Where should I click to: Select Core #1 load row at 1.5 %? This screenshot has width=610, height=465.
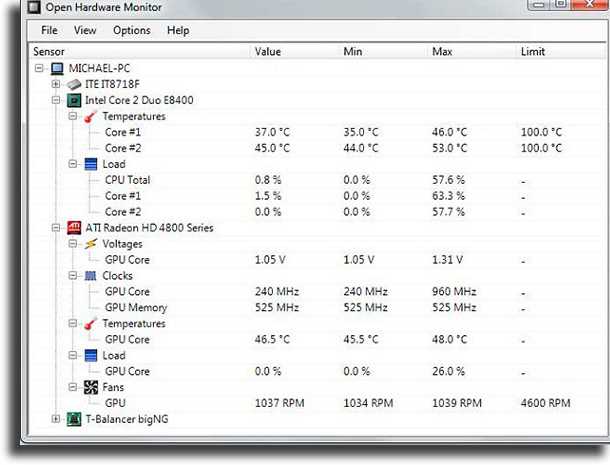pyautogui.click(x=316, y=196)
